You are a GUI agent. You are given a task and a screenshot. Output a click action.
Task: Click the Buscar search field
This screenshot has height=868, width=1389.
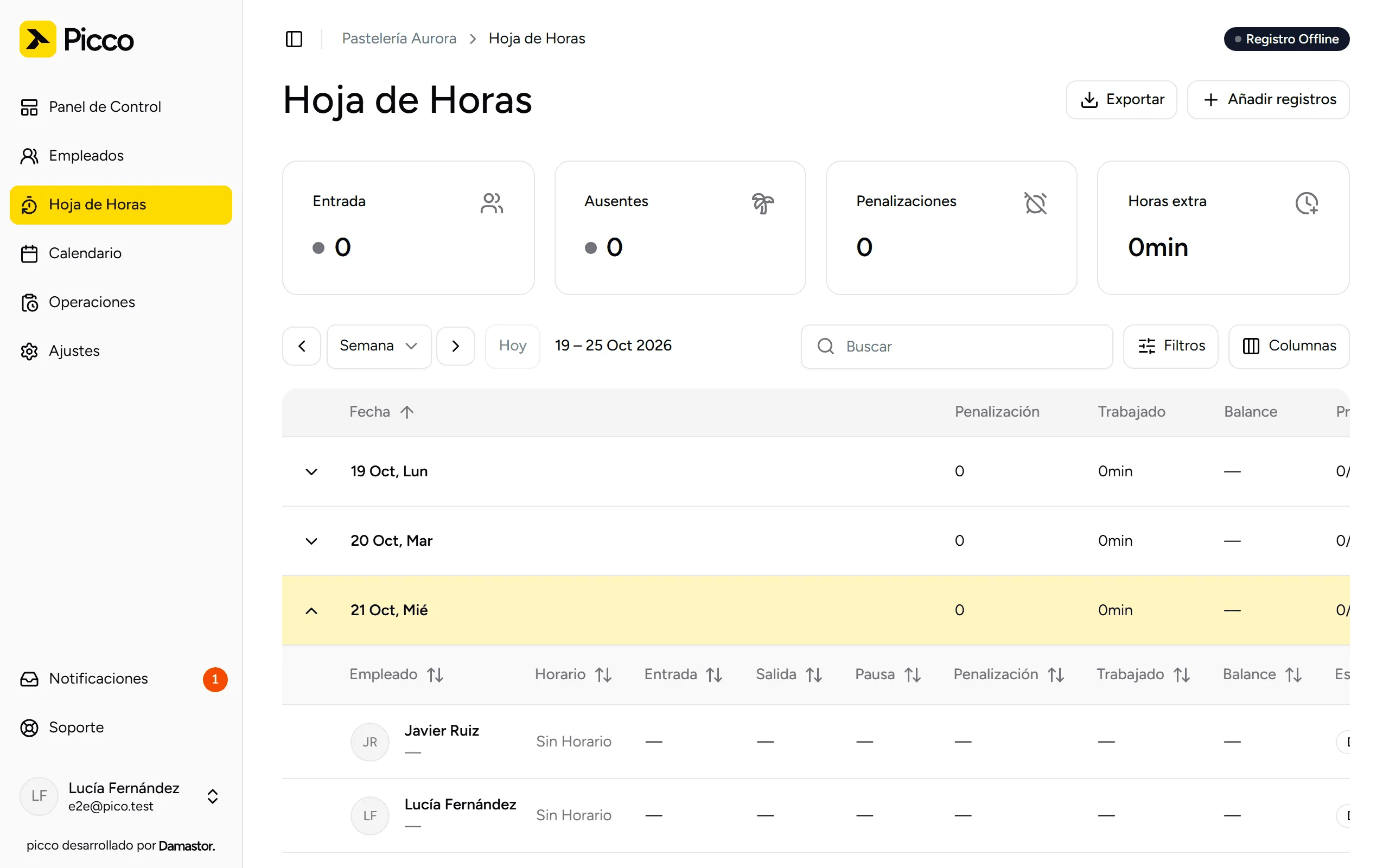click(957, 346)
